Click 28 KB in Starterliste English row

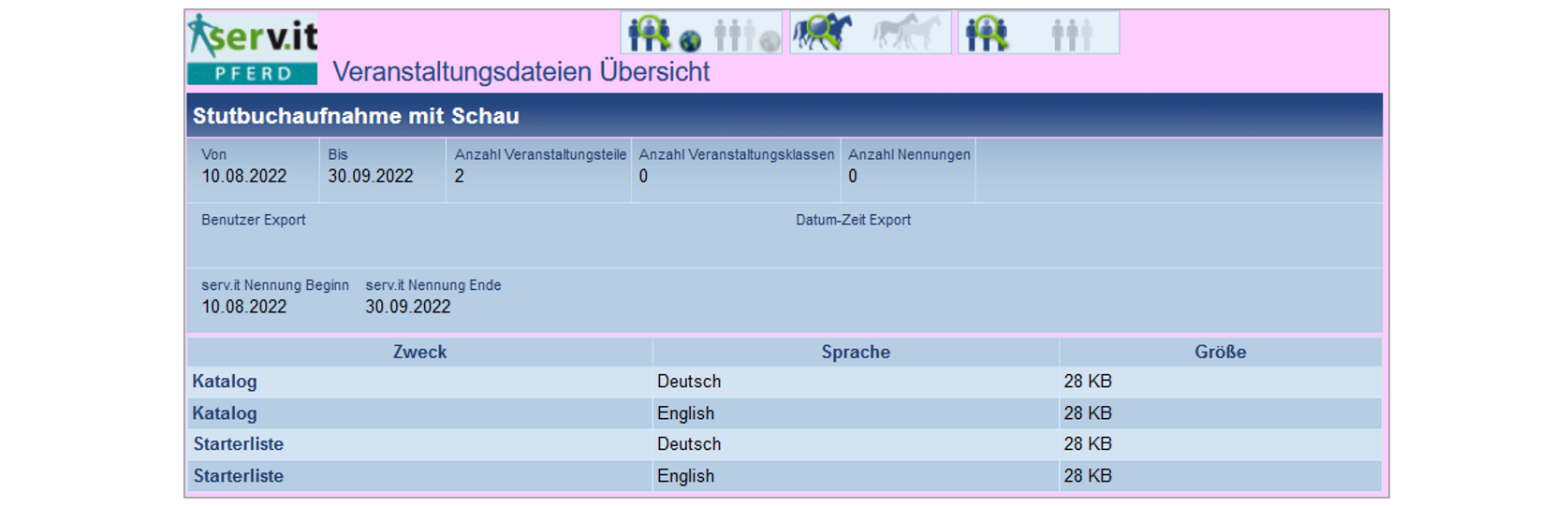(1088, 476)
